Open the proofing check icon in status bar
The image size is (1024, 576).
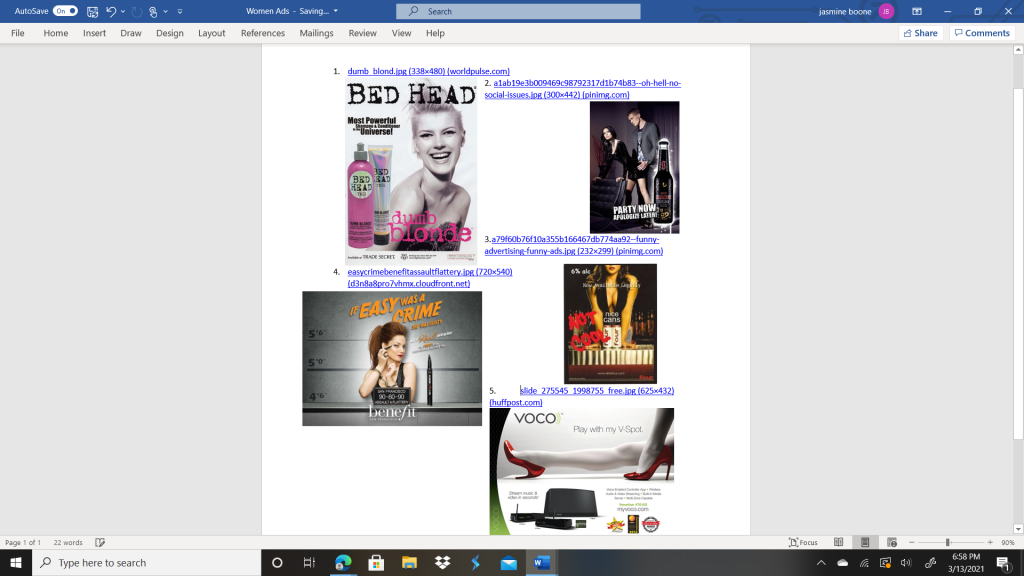click(100, 542)
